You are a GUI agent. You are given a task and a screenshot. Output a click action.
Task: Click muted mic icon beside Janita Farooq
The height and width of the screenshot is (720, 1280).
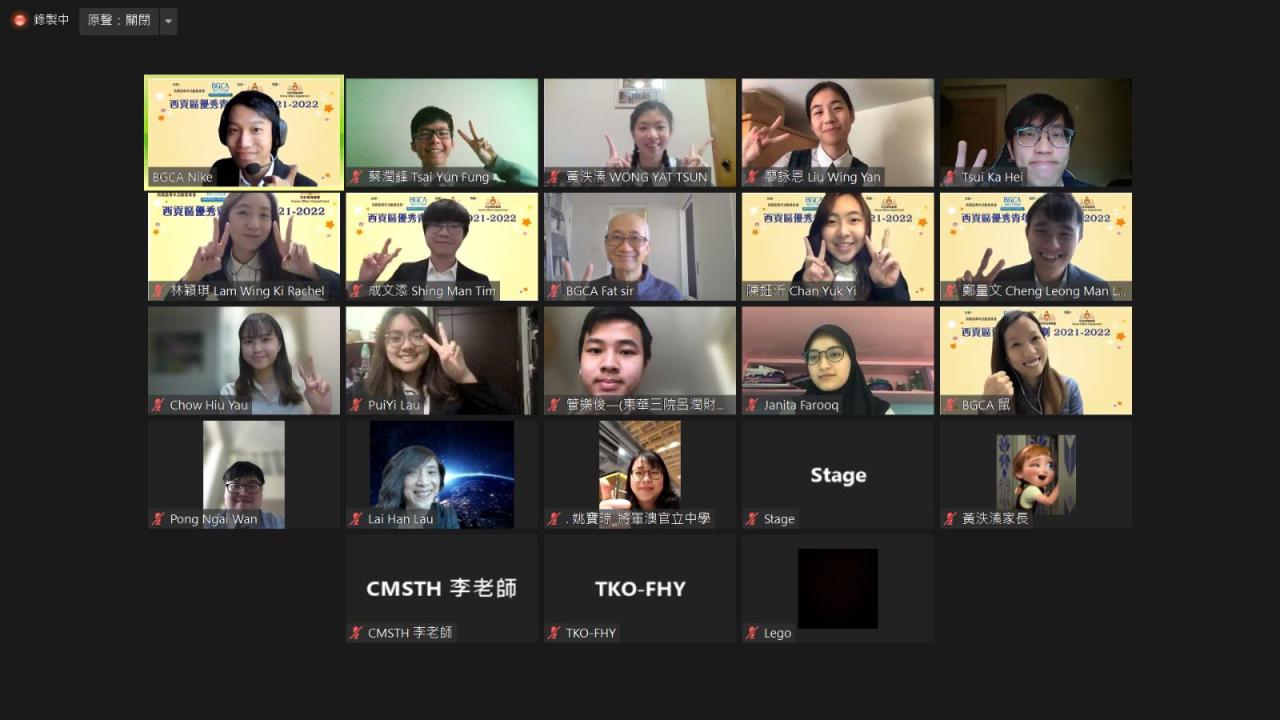[x=752, y=405]
